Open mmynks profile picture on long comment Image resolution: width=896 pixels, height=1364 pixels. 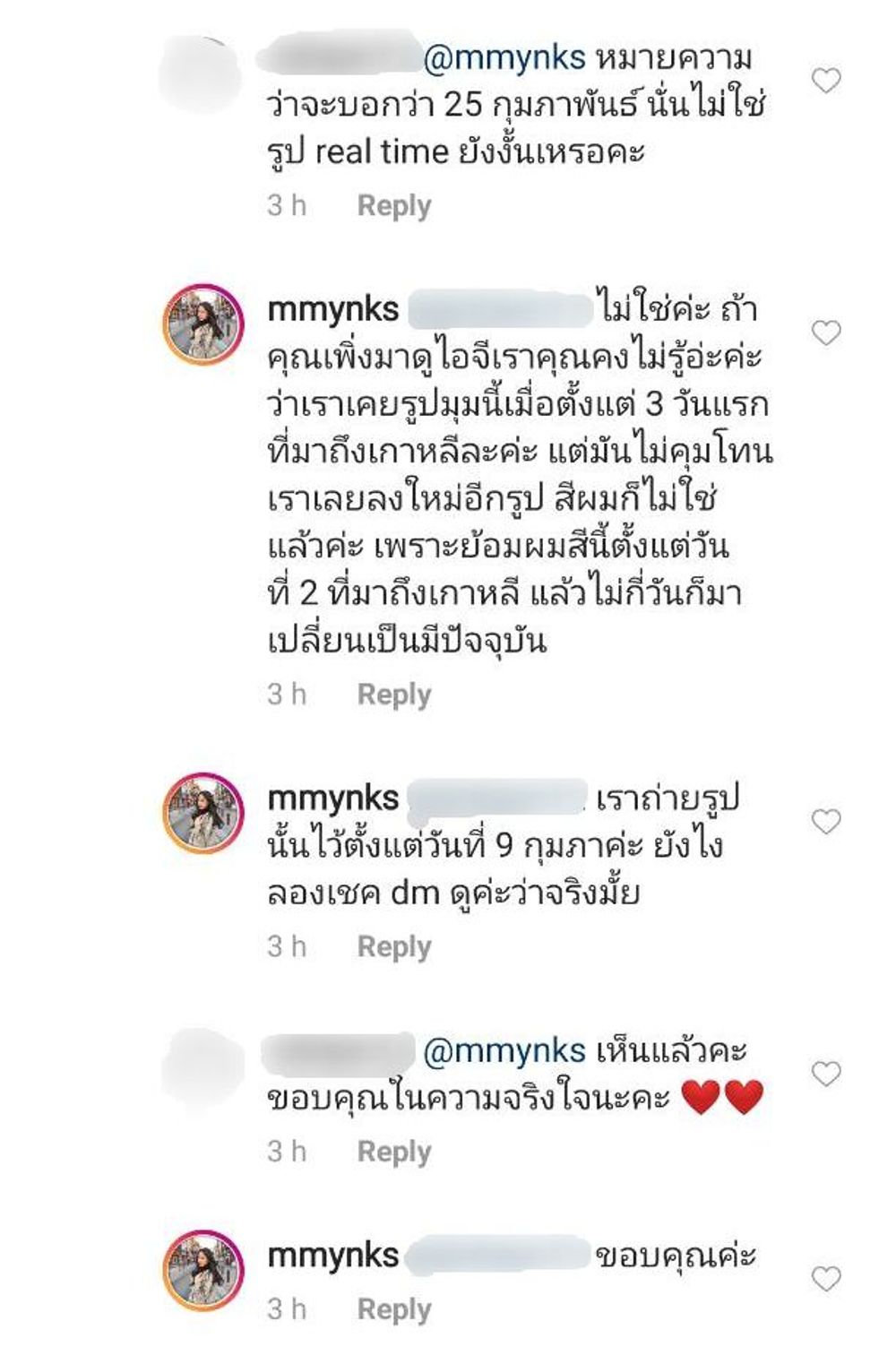click(x=203, y=324)
